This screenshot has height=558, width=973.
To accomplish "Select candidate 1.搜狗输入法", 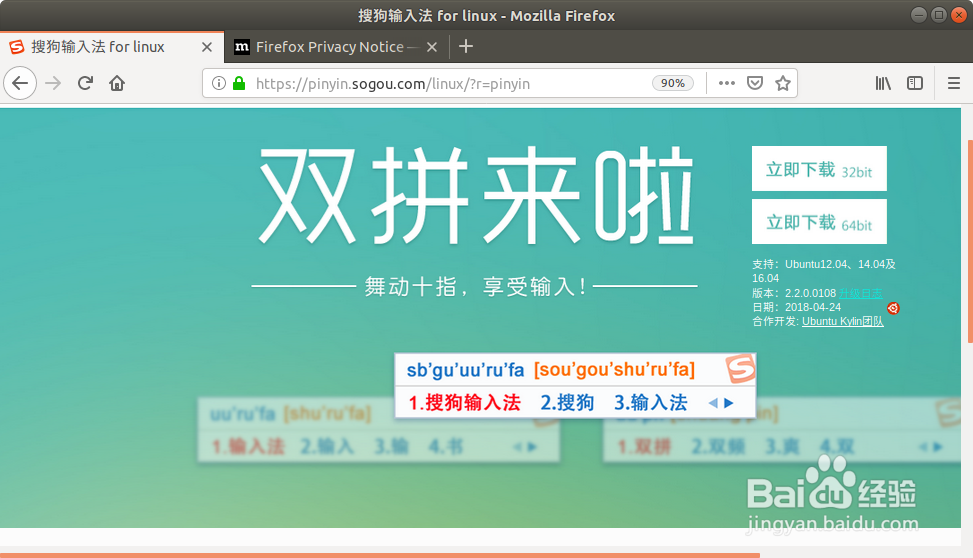I will click(x=465, y=403).
